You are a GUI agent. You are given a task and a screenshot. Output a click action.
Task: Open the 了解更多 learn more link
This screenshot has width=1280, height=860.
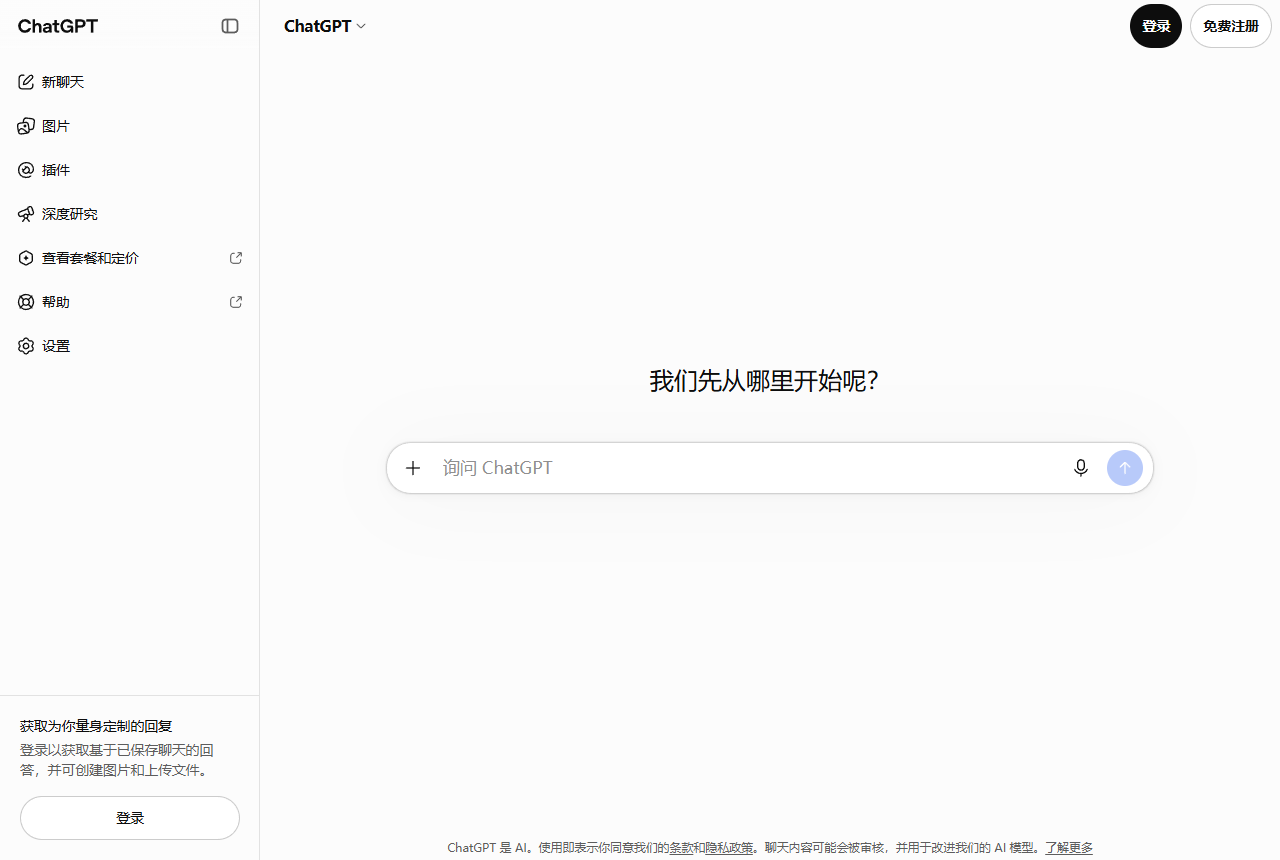[1069, 848]
